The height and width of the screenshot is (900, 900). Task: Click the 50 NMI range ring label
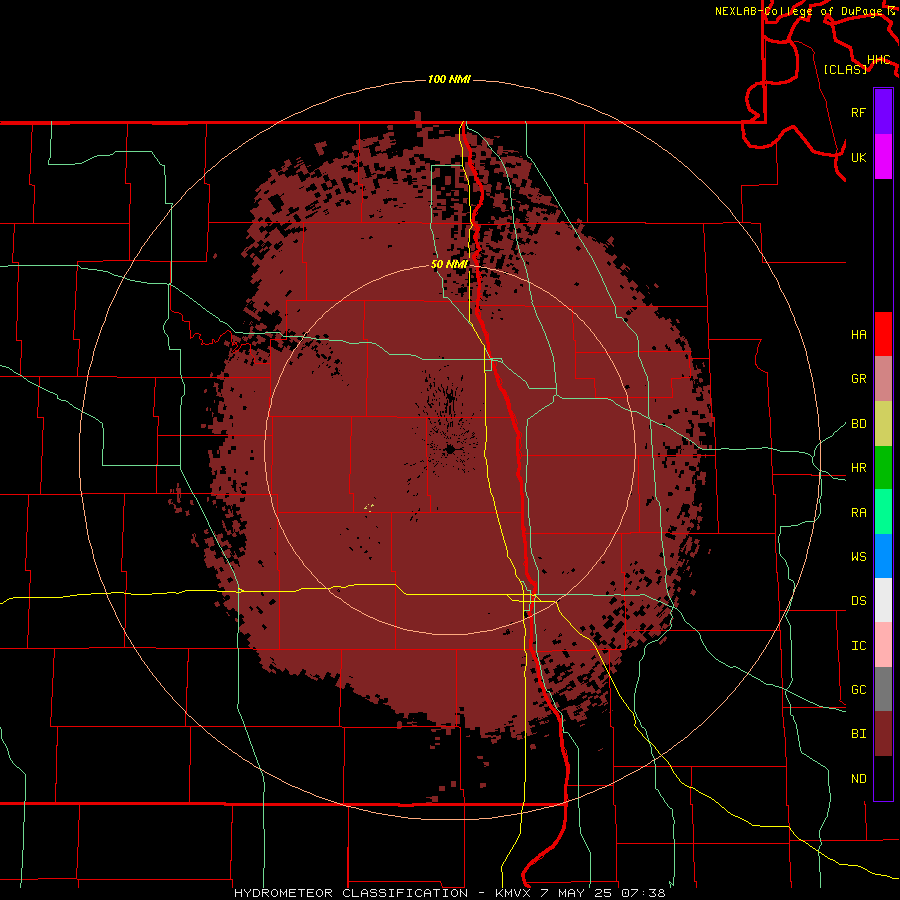[449, 264]
